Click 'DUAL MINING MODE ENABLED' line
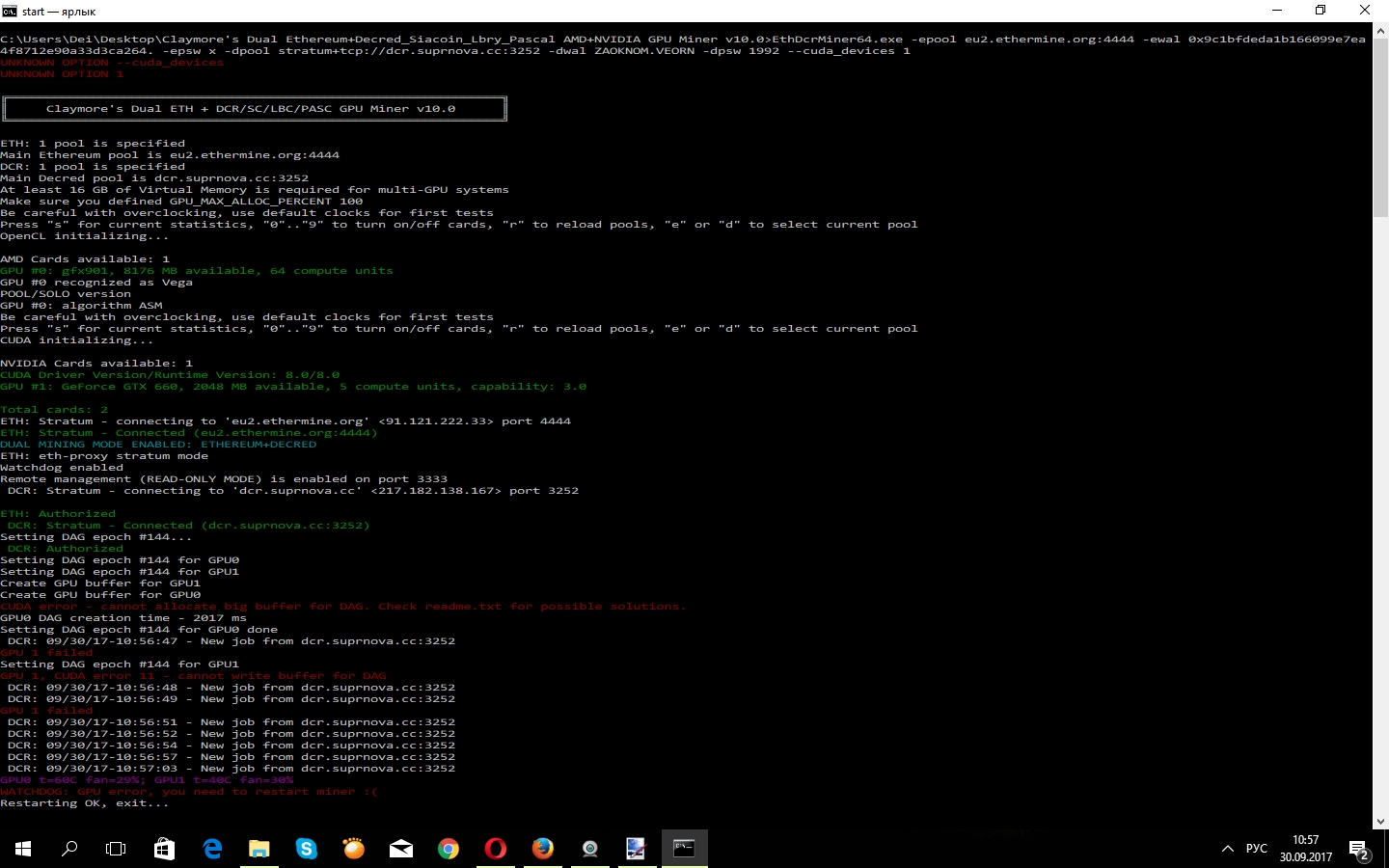The image size is (1389, 868). tap(158, 445)
